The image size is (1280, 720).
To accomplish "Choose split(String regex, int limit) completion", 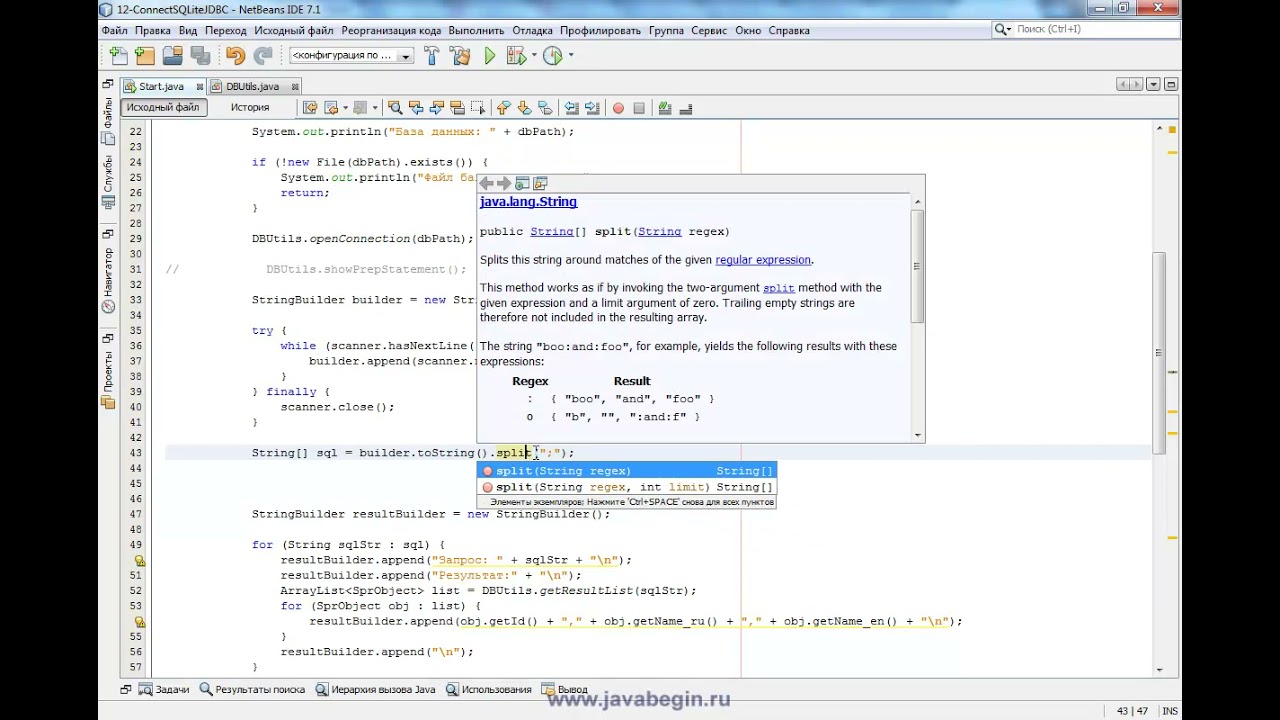I will (627, 487).
